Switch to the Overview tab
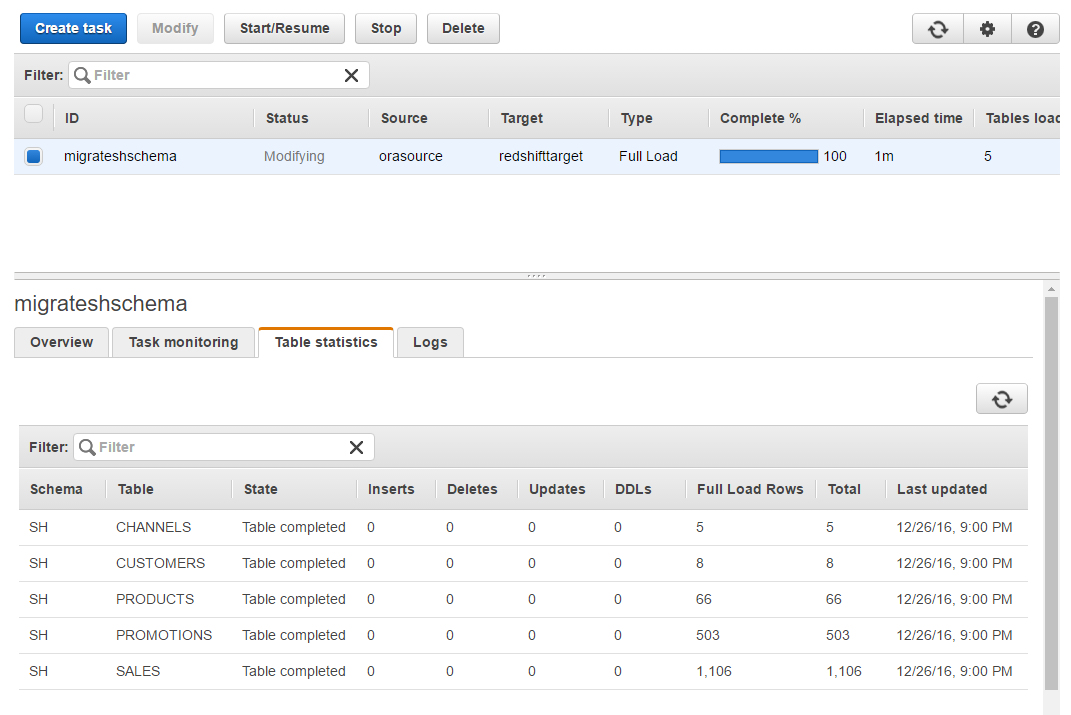The width and height of the screenshot is (1071, 715). tap(61, 342)
